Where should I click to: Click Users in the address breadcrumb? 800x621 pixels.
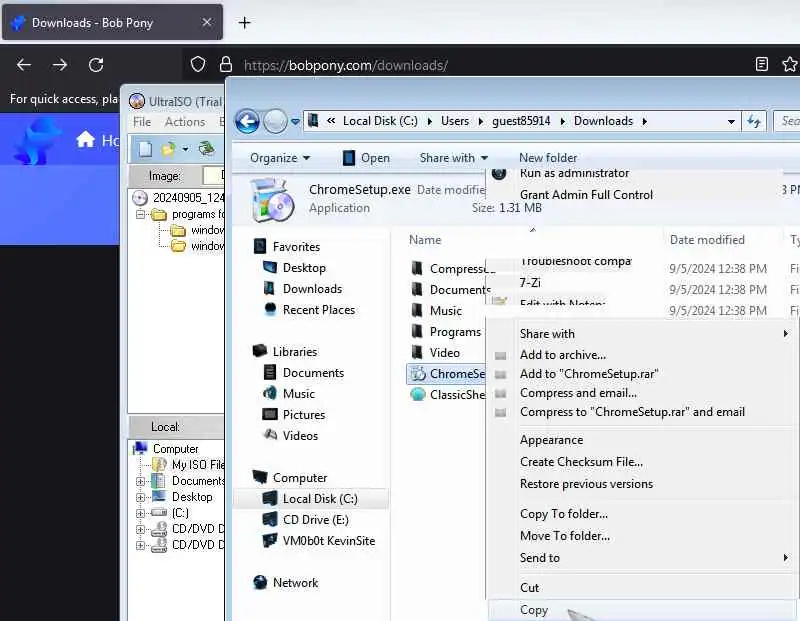[x=455, y=121]
